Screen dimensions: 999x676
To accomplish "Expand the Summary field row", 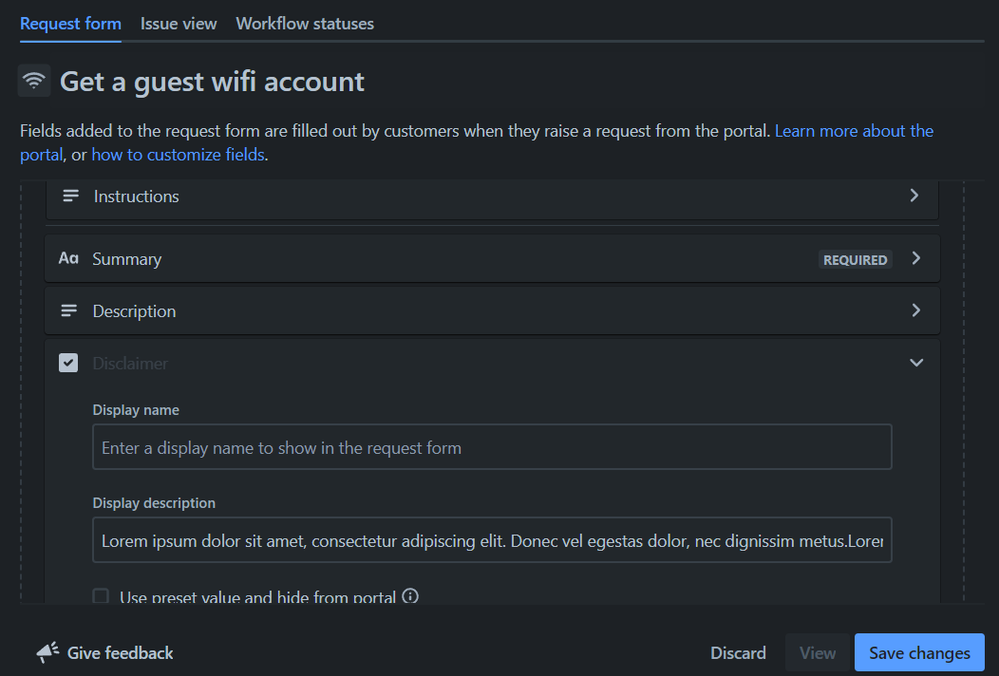I will [x=916, y=259].
